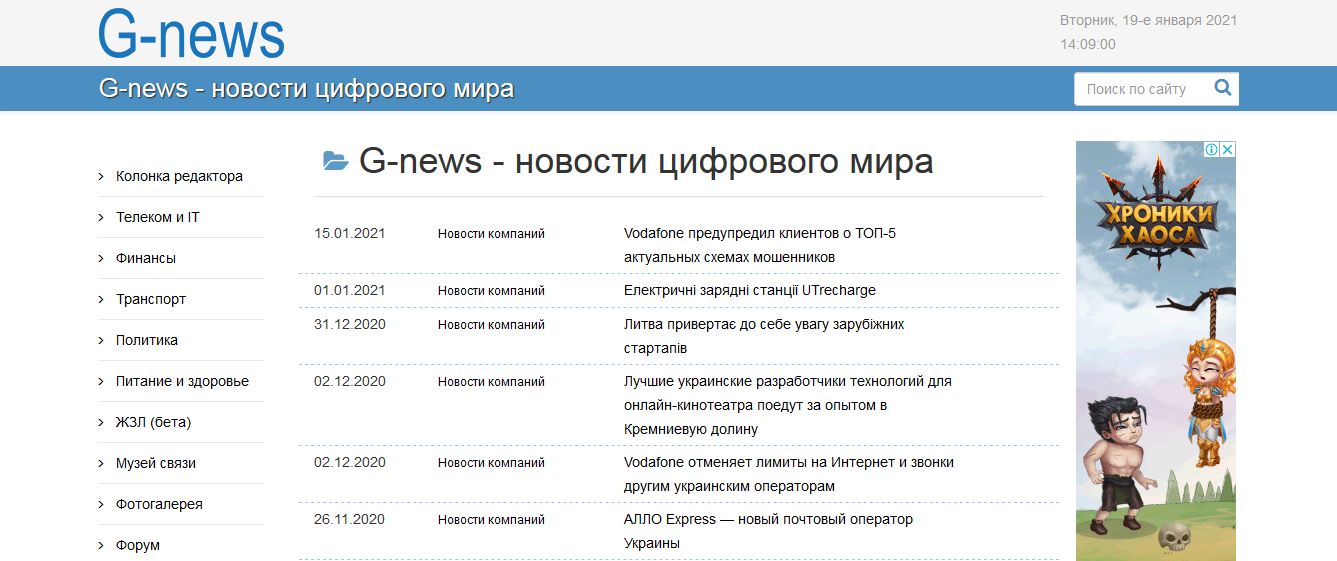Image resolution: width=1337 pixels, height=561 pixels.
Task: Open the 'Питание и здоровье' section
Action: pos(182,381)
